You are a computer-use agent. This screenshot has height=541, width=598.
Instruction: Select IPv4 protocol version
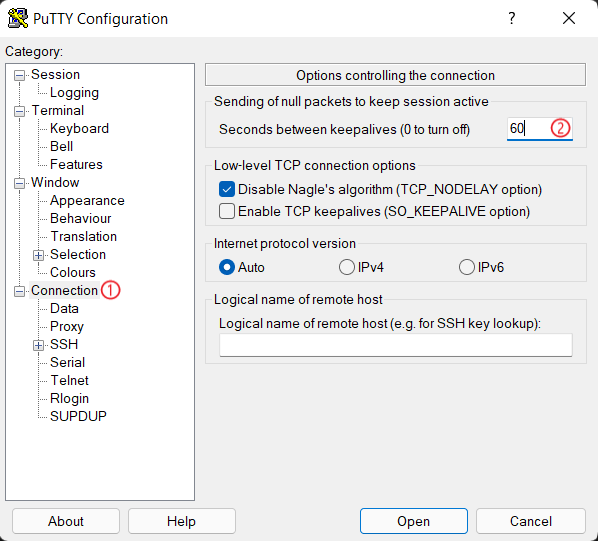point(347,267)
